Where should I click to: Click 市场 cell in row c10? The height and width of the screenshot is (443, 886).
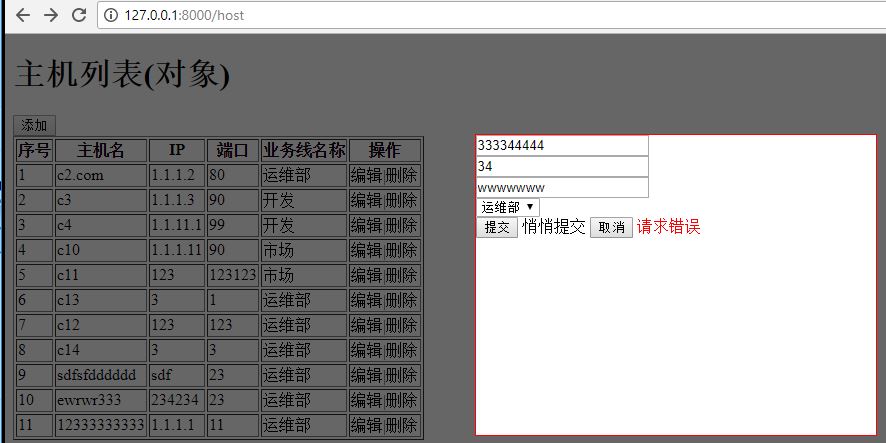click(304, 250)
